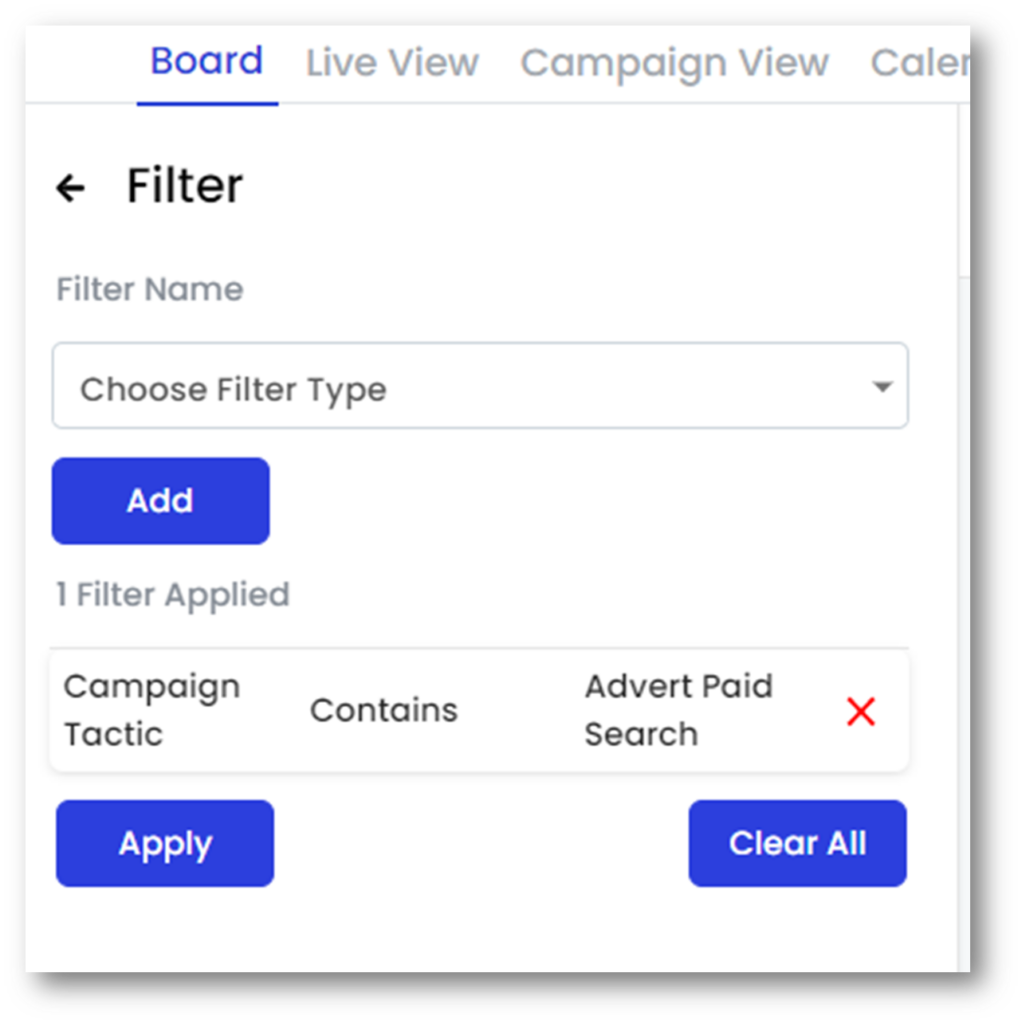Click the Campaign Tactic filter field text
The height and width of the screenshot is (1024, 1022).
coord(151,710)
